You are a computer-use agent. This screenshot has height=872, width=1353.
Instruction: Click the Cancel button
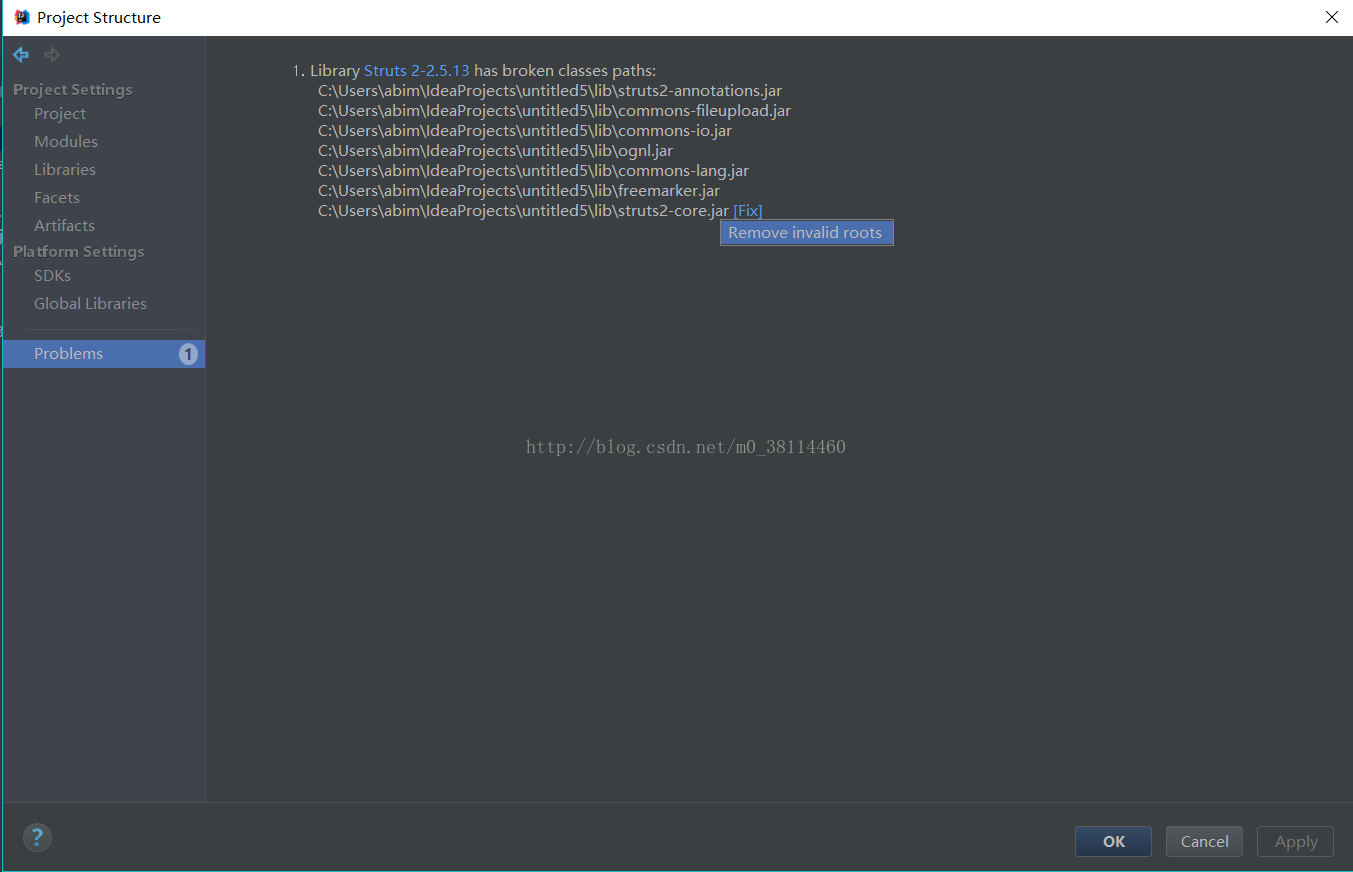(1204, 842)
